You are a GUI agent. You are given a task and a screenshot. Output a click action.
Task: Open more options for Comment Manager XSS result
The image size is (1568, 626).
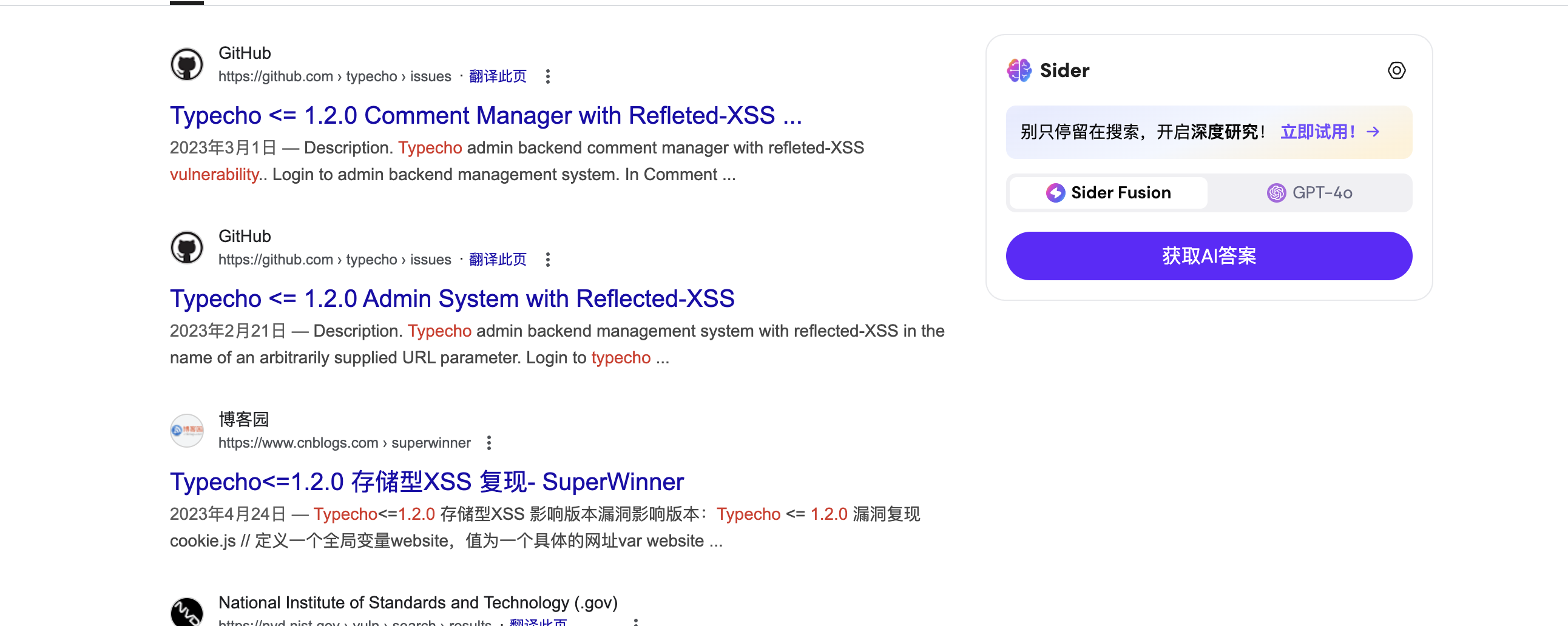(x=548, y=76)
